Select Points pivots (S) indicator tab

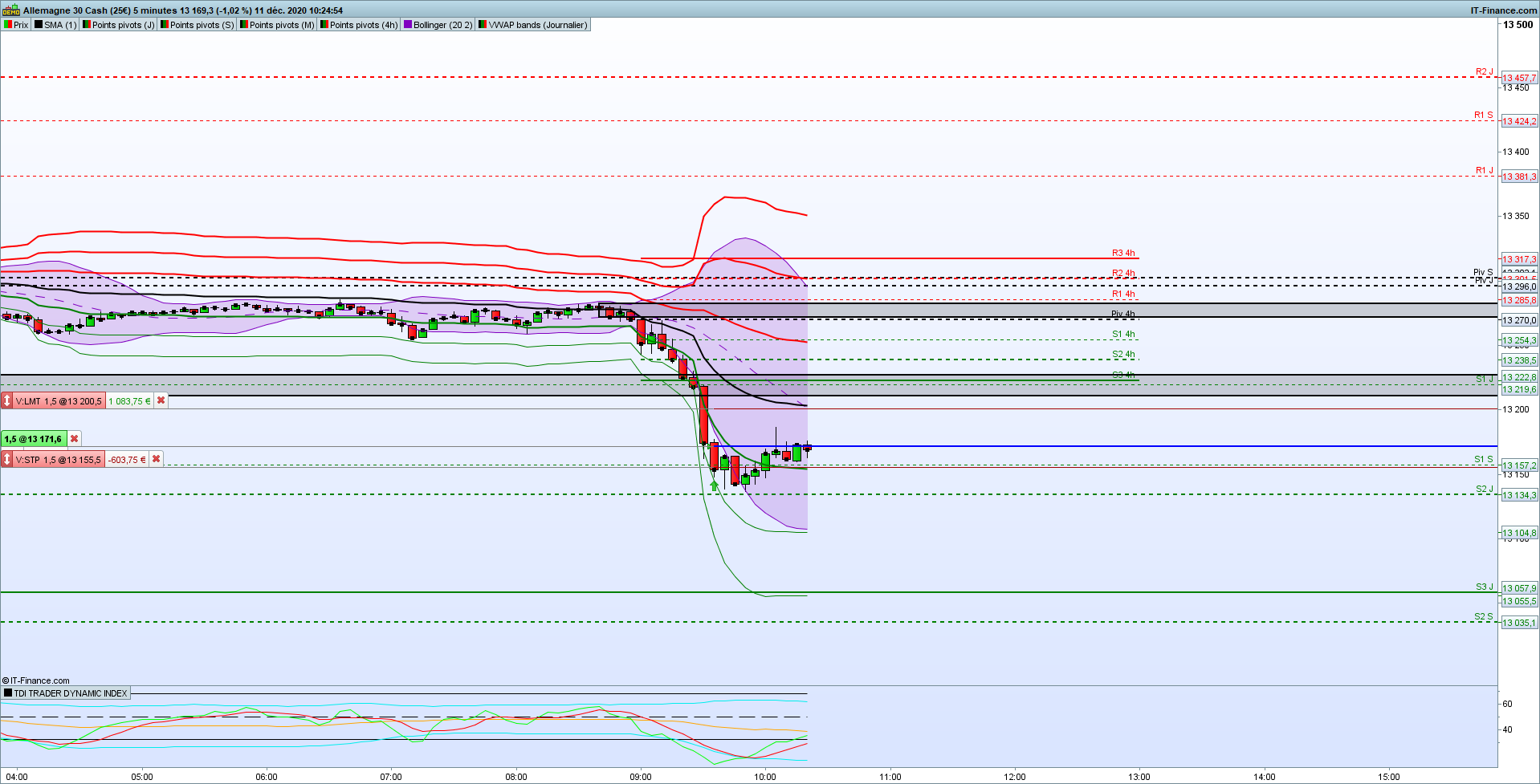(x=197, y=25)
